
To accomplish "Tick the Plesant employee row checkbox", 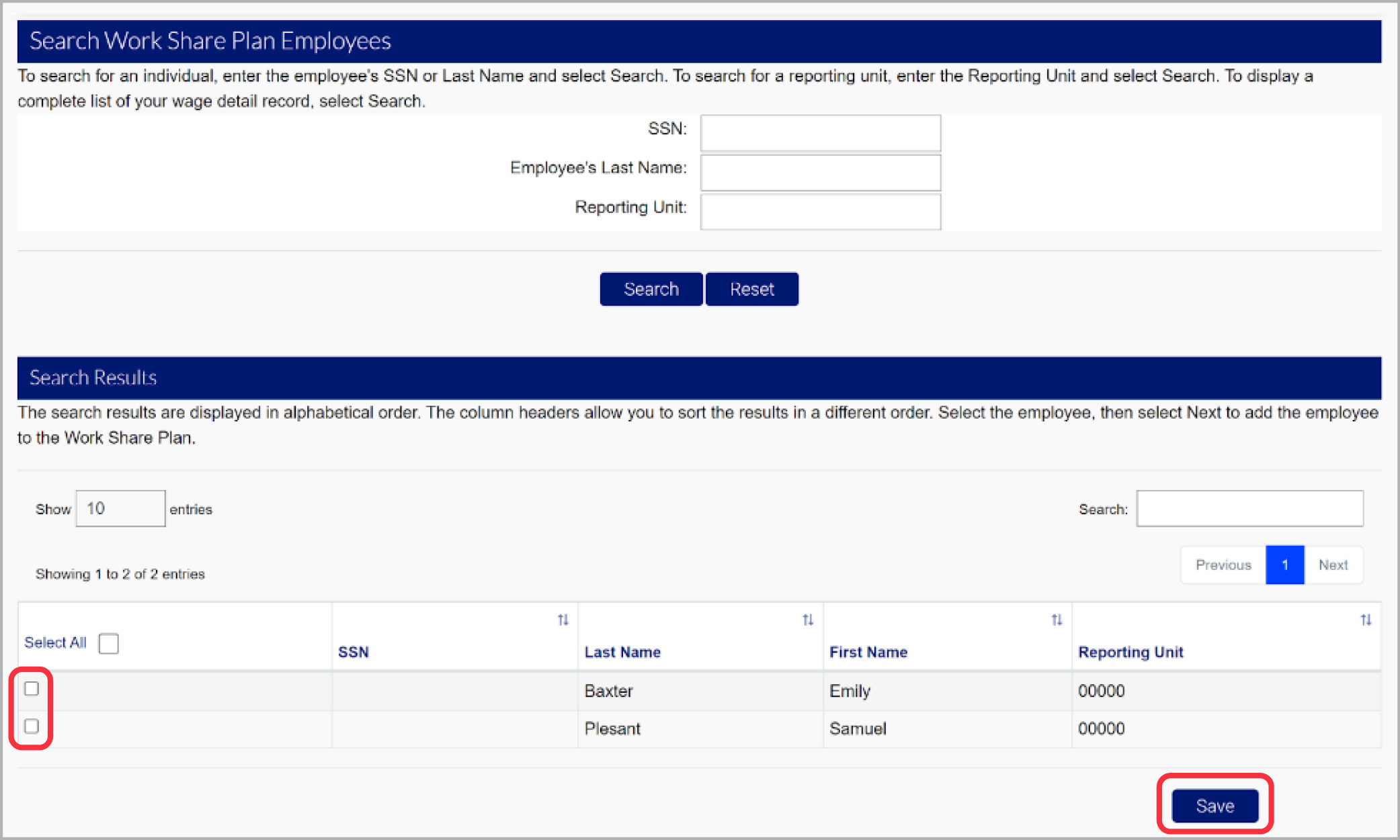I will 32,726.
